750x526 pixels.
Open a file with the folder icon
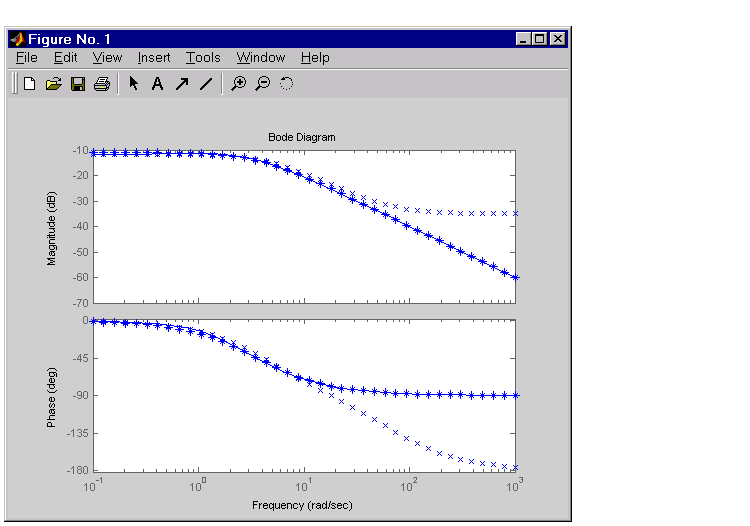coord(53,84)
